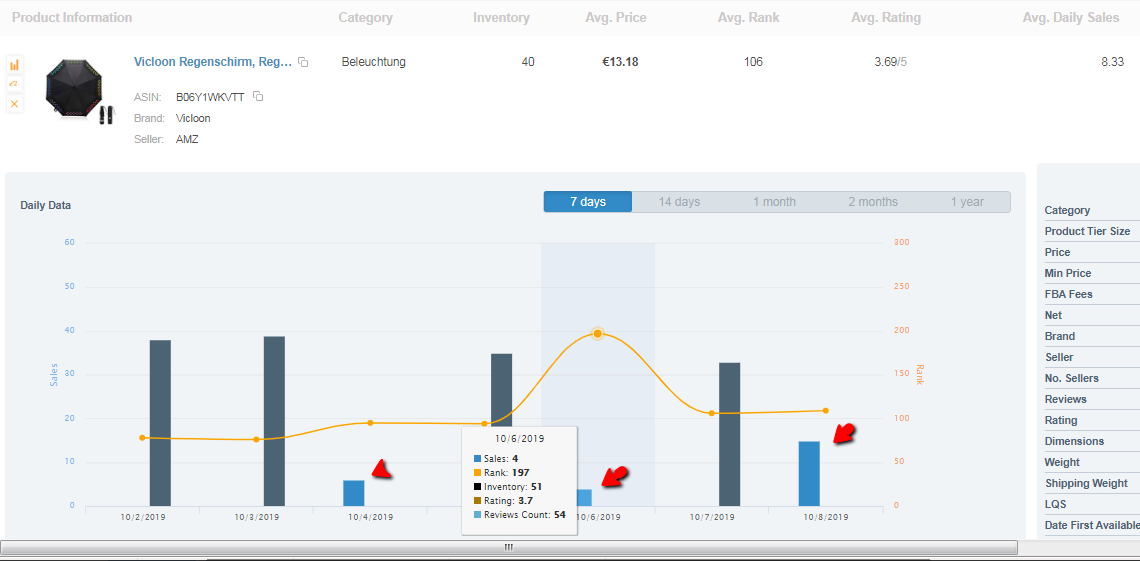The width and height of the screenshot is (1140, 561).
Task: Grab the horizontal scrollbar thumb
Action: [509, 547]
